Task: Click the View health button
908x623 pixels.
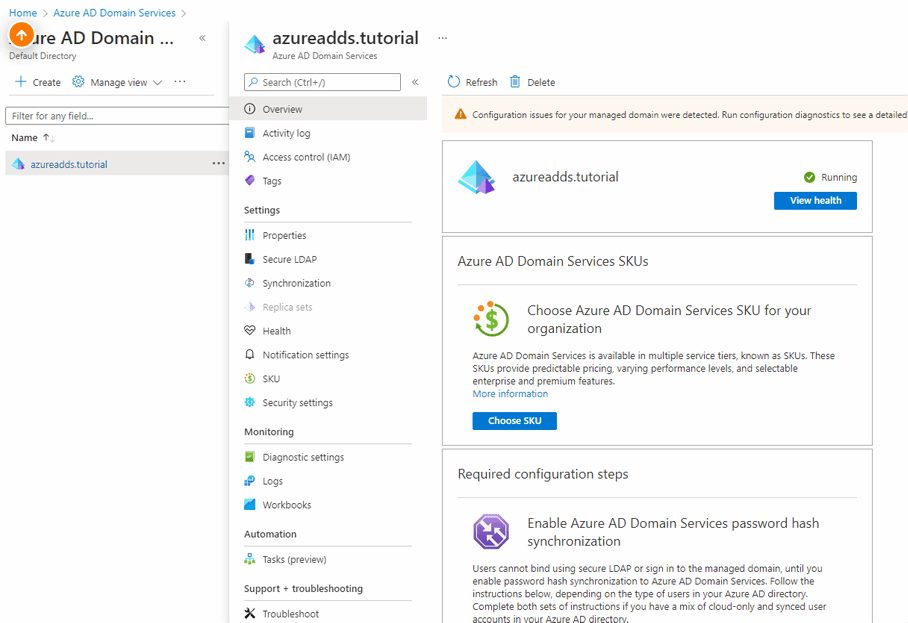Action: pyautogui.click(x=815, y=200)
